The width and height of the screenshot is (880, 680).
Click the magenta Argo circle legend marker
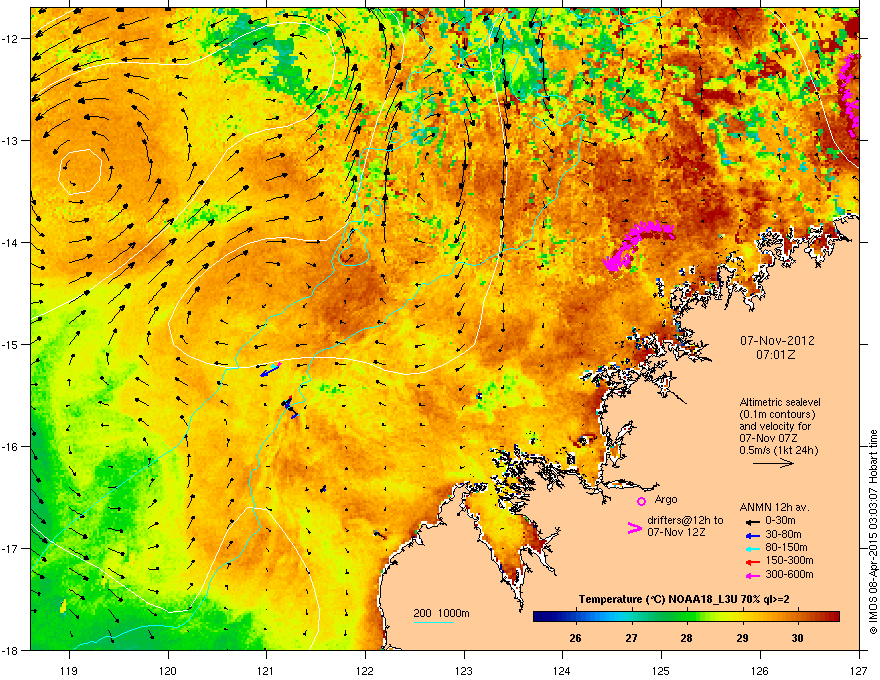click(x=641, y=501)
